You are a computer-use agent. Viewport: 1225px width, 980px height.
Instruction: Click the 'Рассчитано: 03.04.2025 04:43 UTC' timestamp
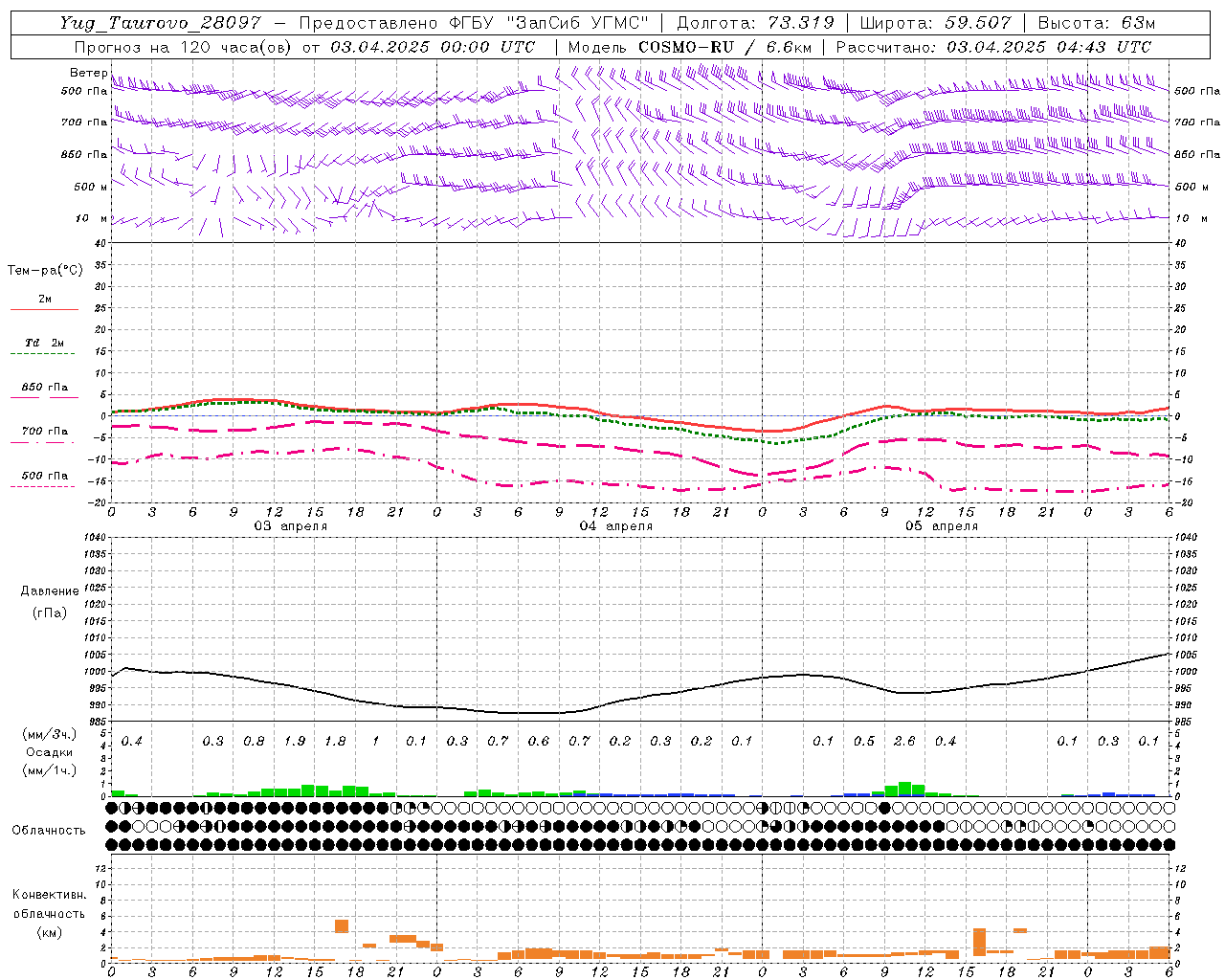pyautogui.click(x=993, y=47)
